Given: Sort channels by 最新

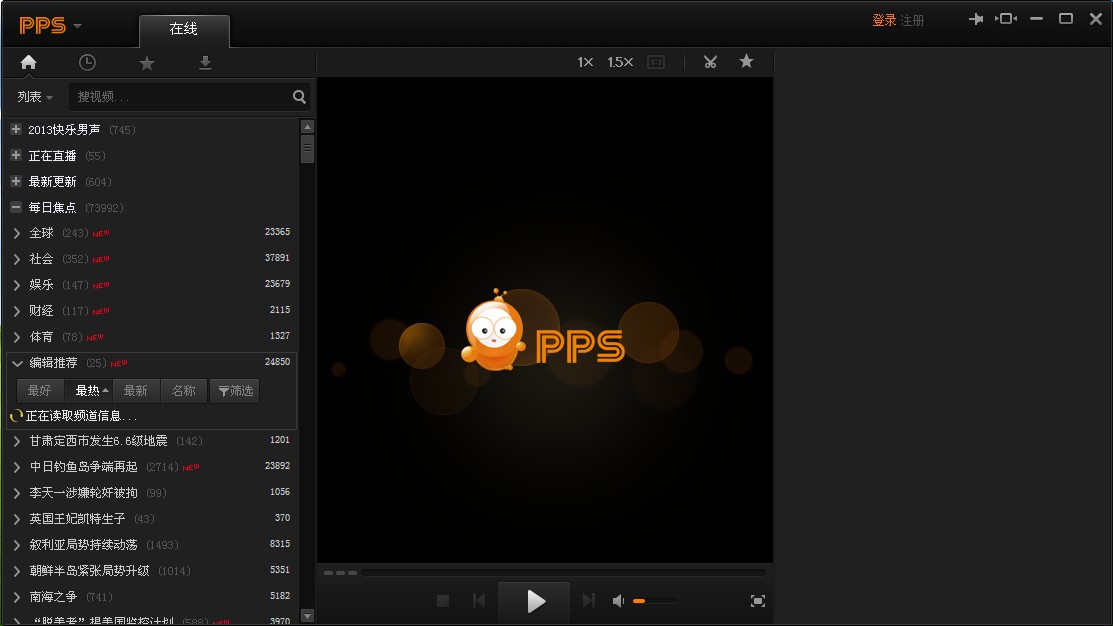Looking at the screenshot, I should pos(136,391).
